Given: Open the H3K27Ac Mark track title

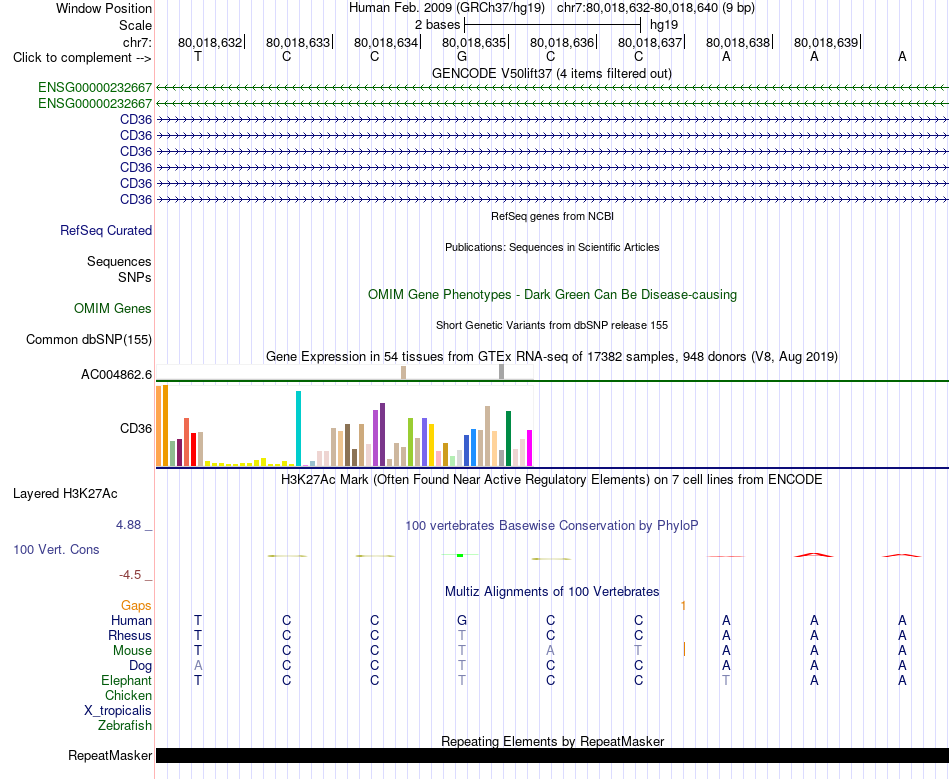Looking at the screenshot, I should coord(552,480).
